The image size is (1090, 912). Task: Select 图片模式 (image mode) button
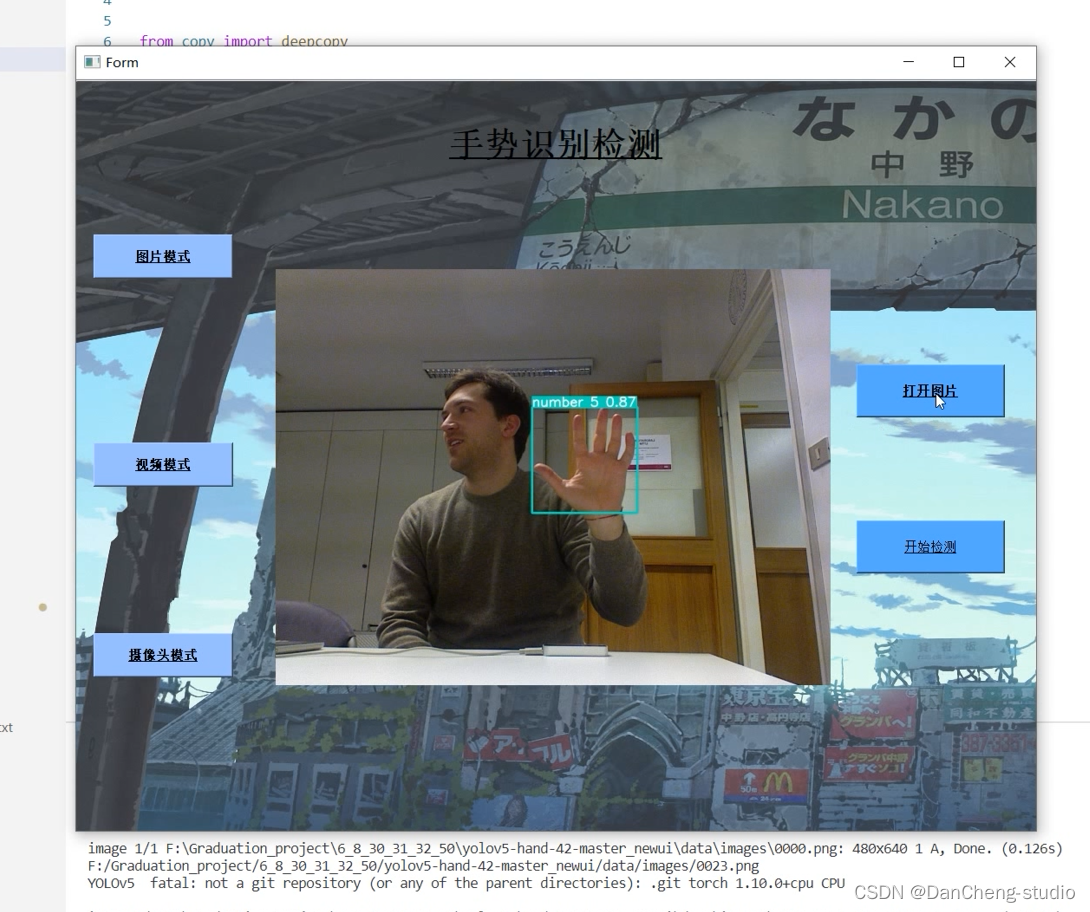click(163, 256)
